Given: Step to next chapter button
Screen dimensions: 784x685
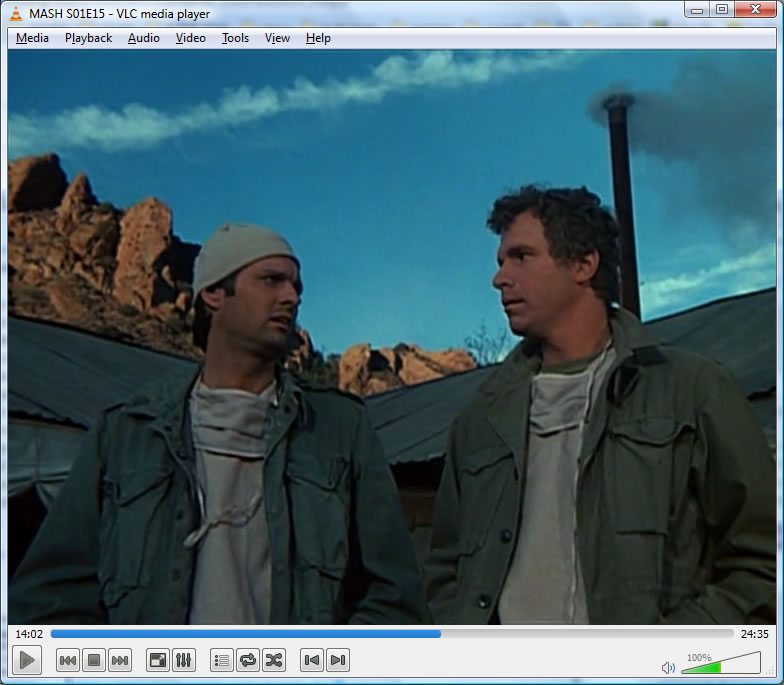Looking at the screenshot, I should (x=338, y=660).
